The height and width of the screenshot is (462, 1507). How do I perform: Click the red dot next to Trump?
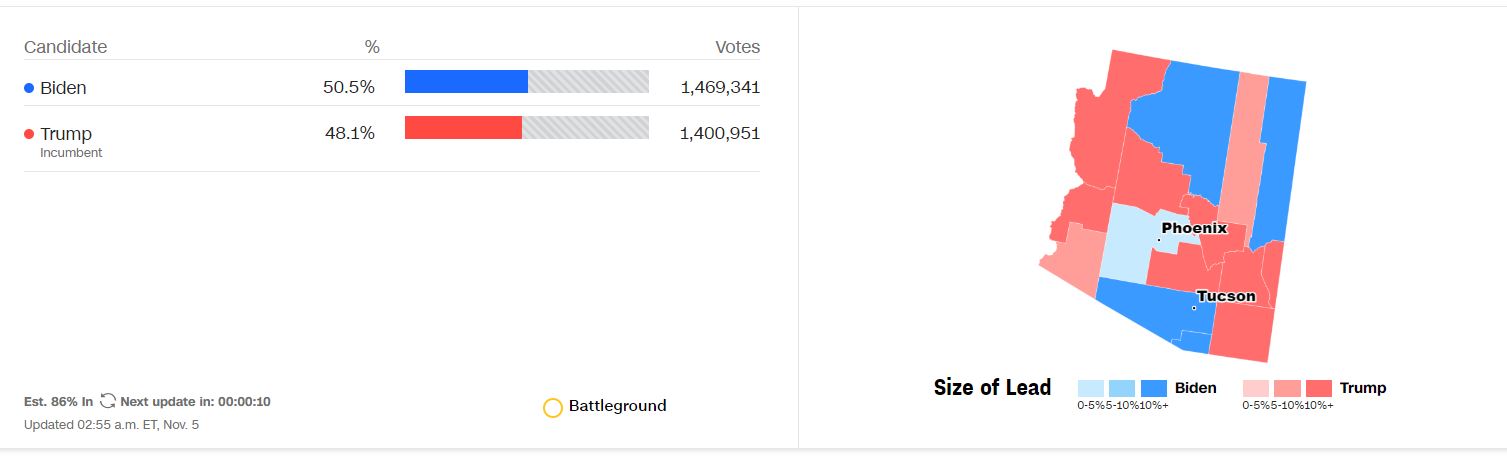(x=29, y=134)
